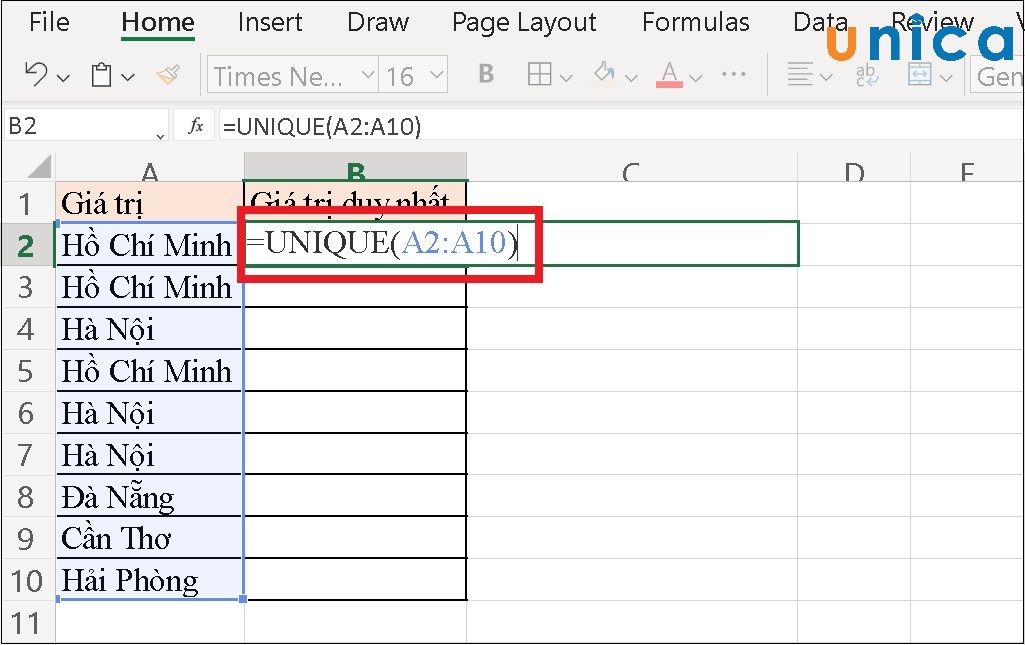Expand the Paste options dropdown arrow
Viewport: 1025px width, 645px height.
pyautogui.click(x=128, y=78)
